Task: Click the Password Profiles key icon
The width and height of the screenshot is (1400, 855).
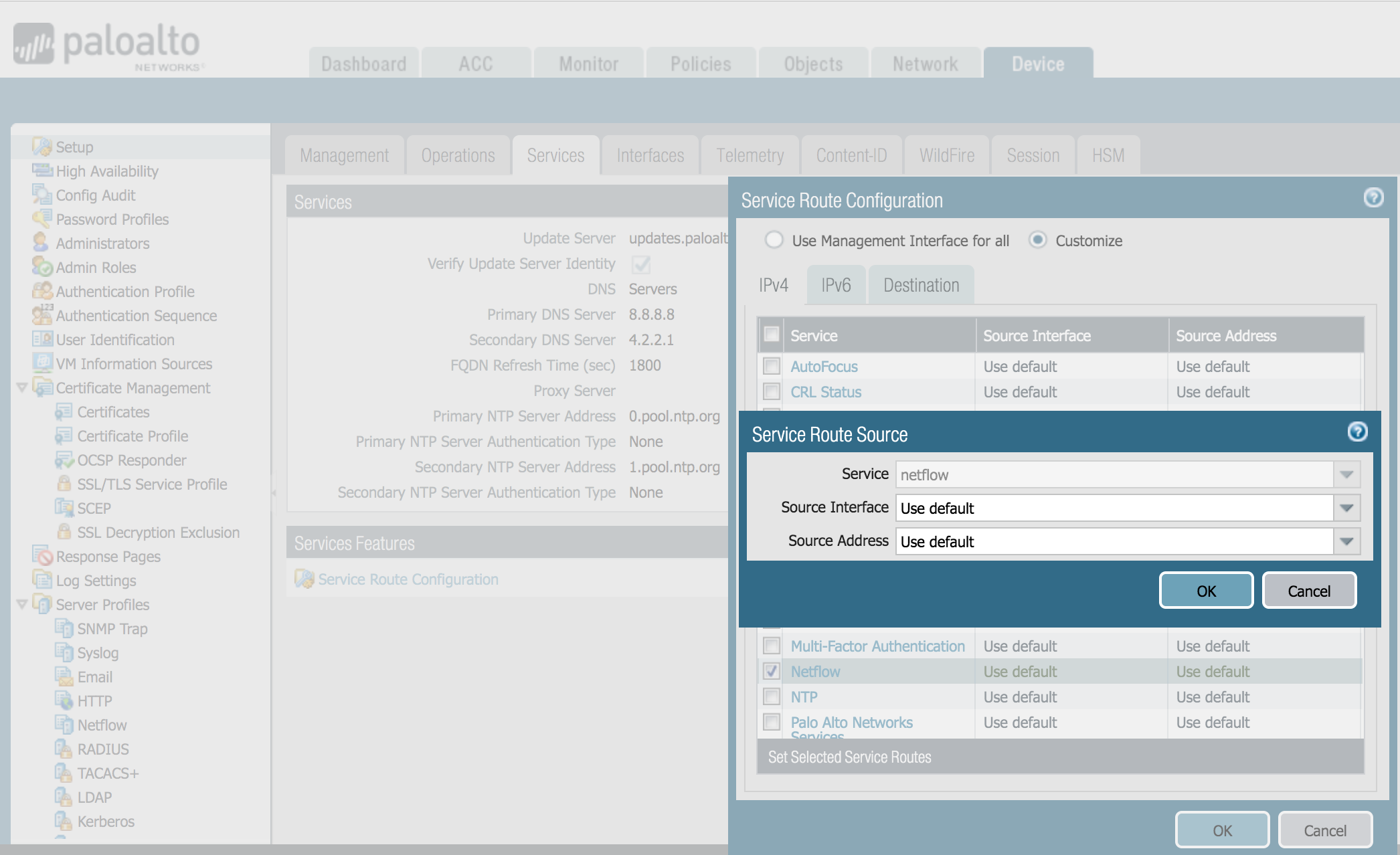Action: 41,219
